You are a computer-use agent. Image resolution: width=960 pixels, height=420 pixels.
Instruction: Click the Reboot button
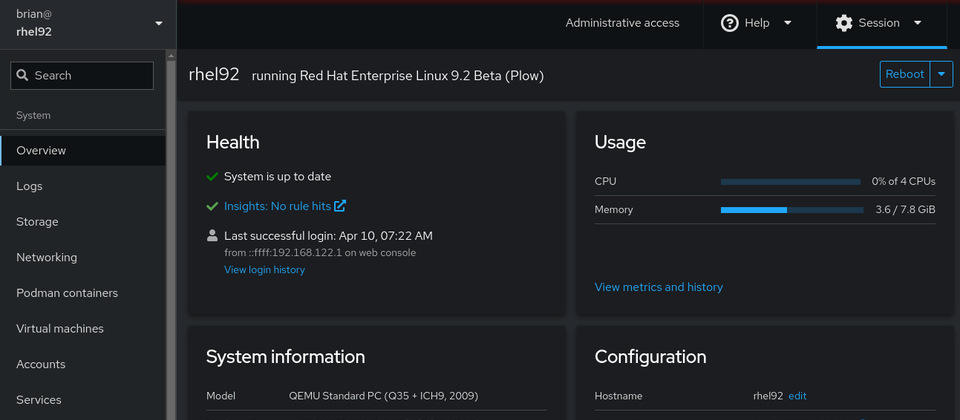coord(905,74)
